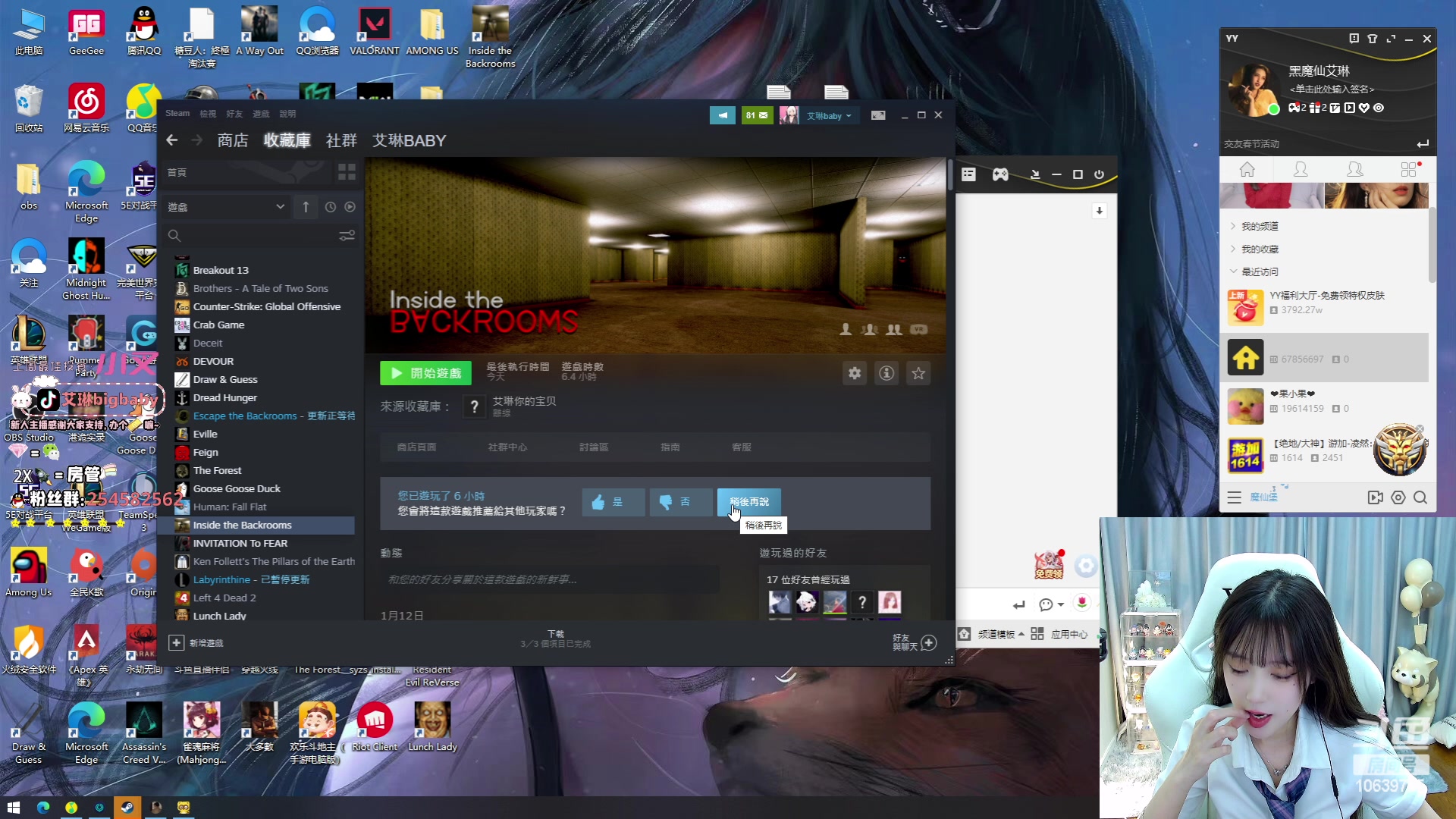Open 說明 menu in Steam

287,114
